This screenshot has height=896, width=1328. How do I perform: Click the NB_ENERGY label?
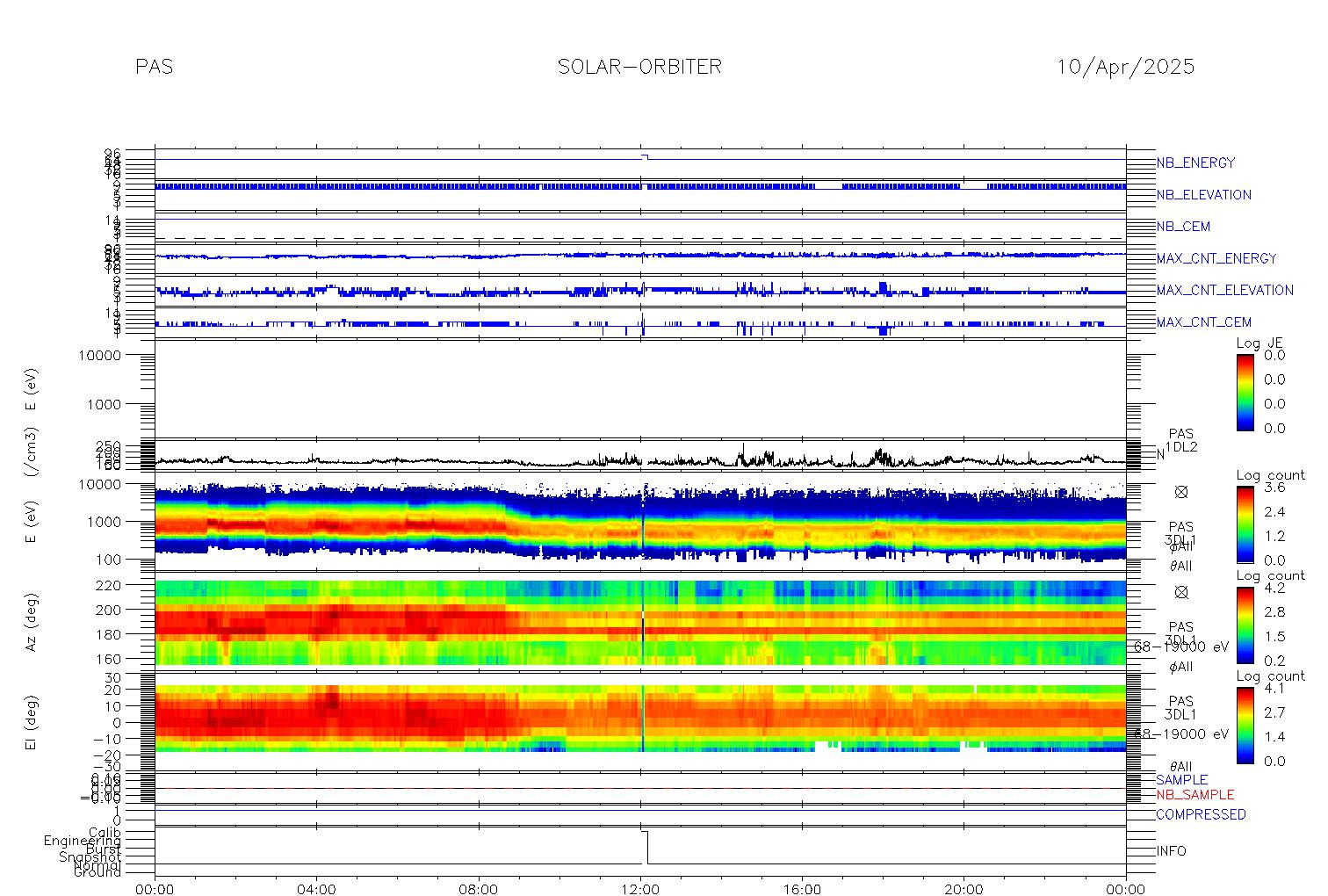[1195, 163]
